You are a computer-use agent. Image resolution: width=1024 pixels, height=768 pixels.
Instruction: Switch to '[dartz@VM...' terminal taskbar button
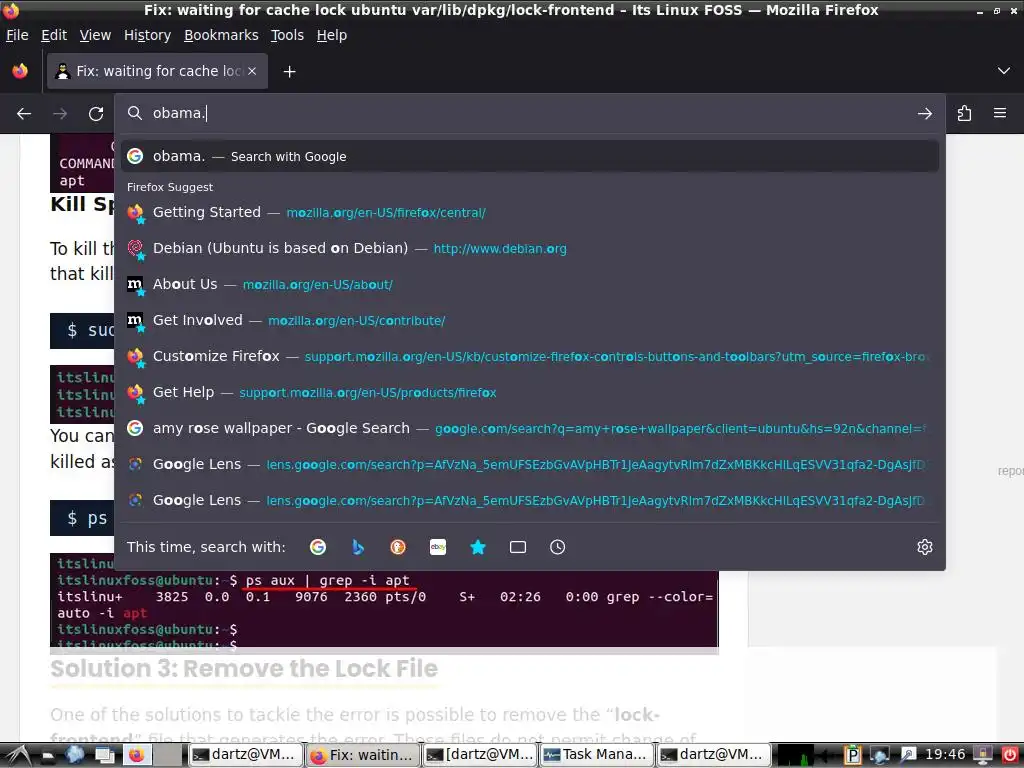click(x=479, y=755)
